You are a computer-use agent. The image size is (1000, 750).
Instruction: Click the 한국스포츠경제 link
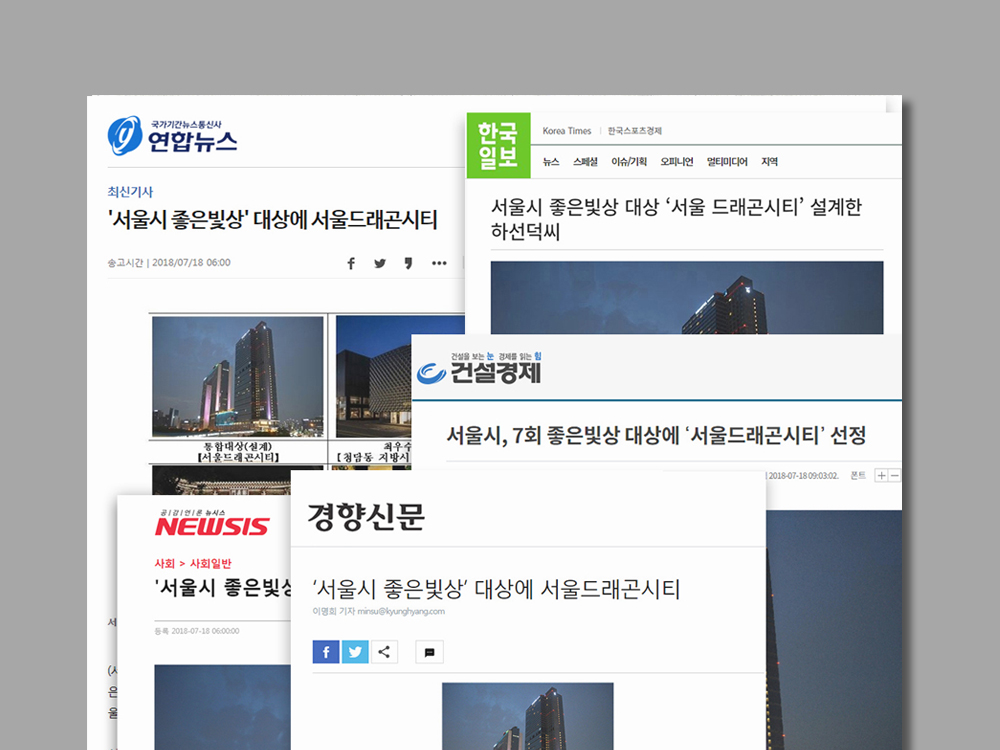point(635,131)
